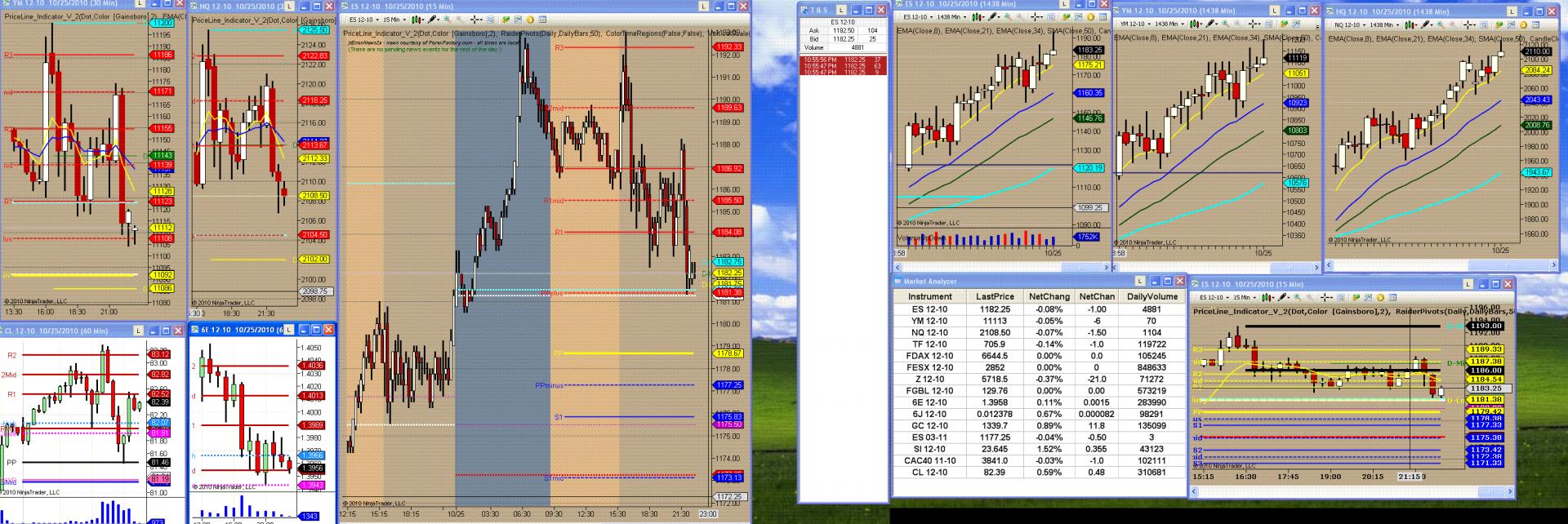Zoom in on YM 1438 Min chart
This screenshot has height=524, width=1568.
(1225, 24)
